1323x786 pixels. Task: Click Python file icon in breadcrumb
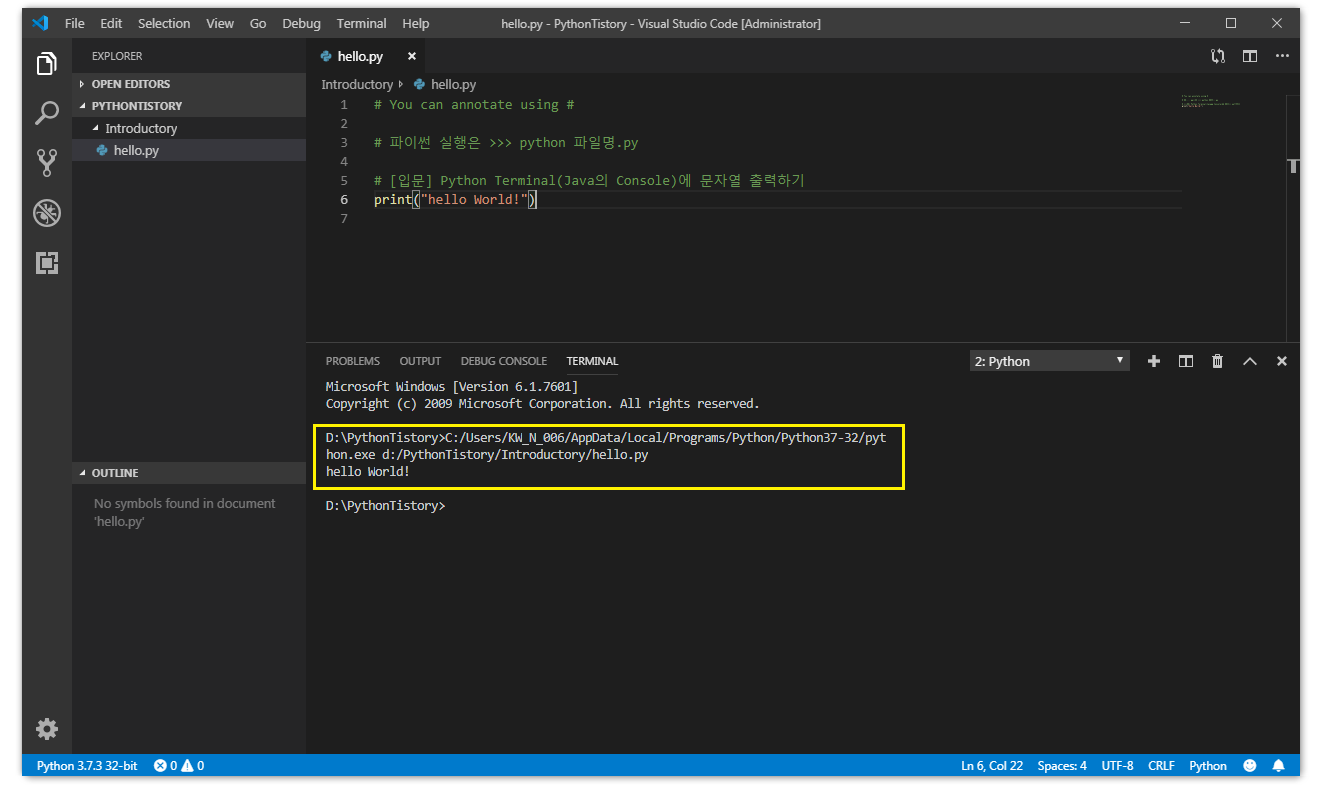(x=419, y=85)
